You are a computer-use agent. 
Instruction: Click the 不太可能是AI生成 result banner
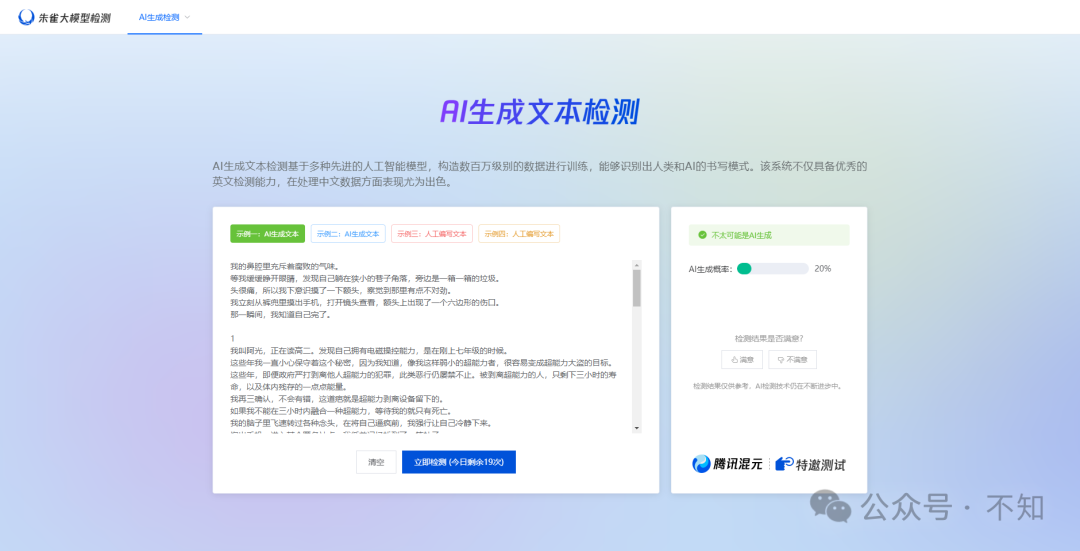click(768, 235)
